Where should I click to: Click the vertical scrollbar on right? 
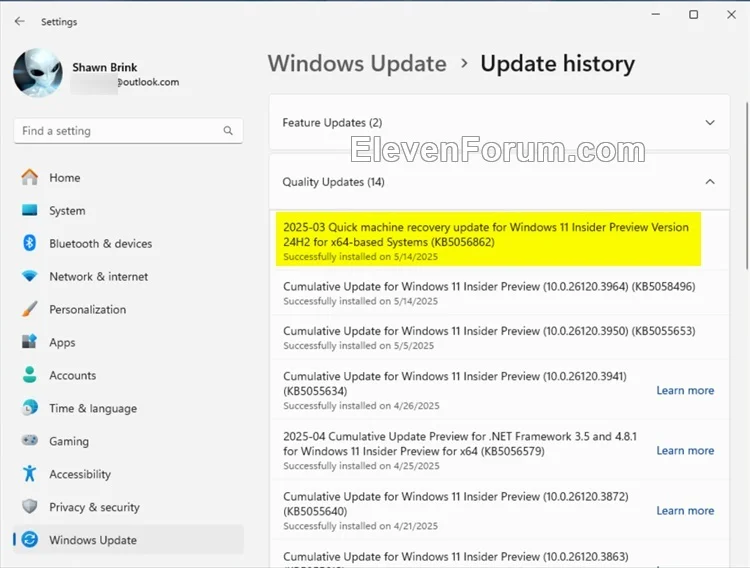[746, 186]
